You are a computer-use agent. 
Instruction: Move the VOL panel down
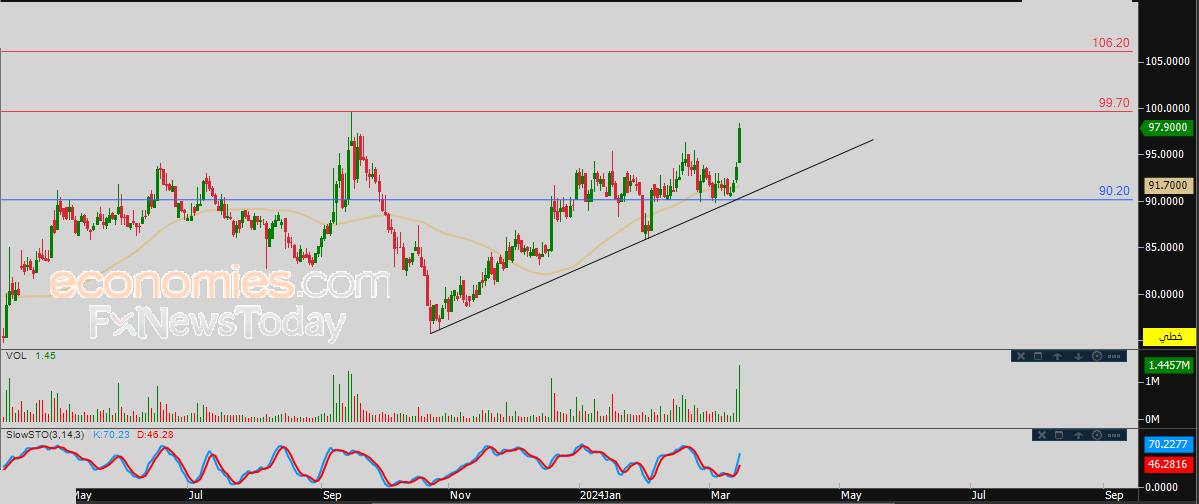(1078, 356)
